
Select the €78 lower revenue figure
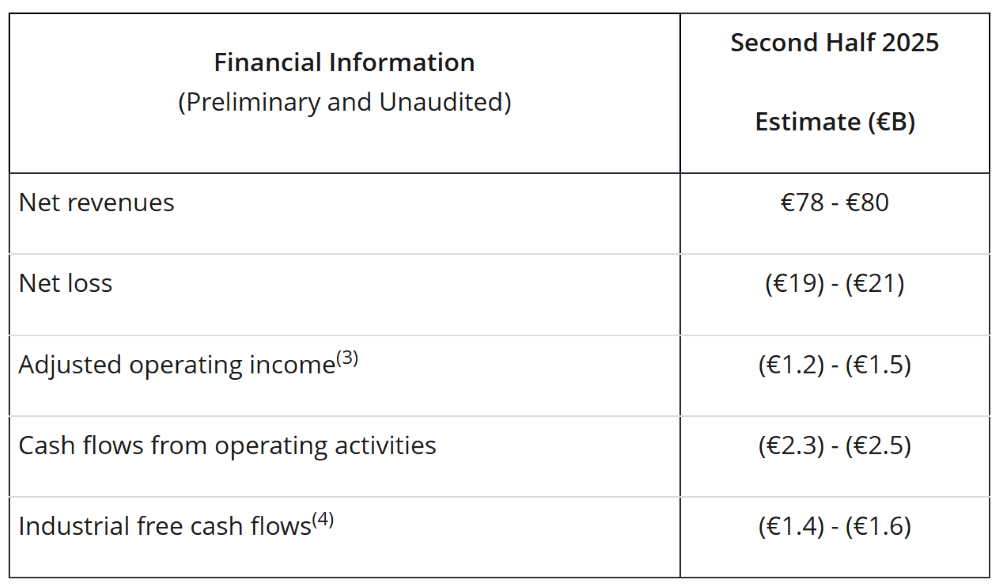(801, 203)
